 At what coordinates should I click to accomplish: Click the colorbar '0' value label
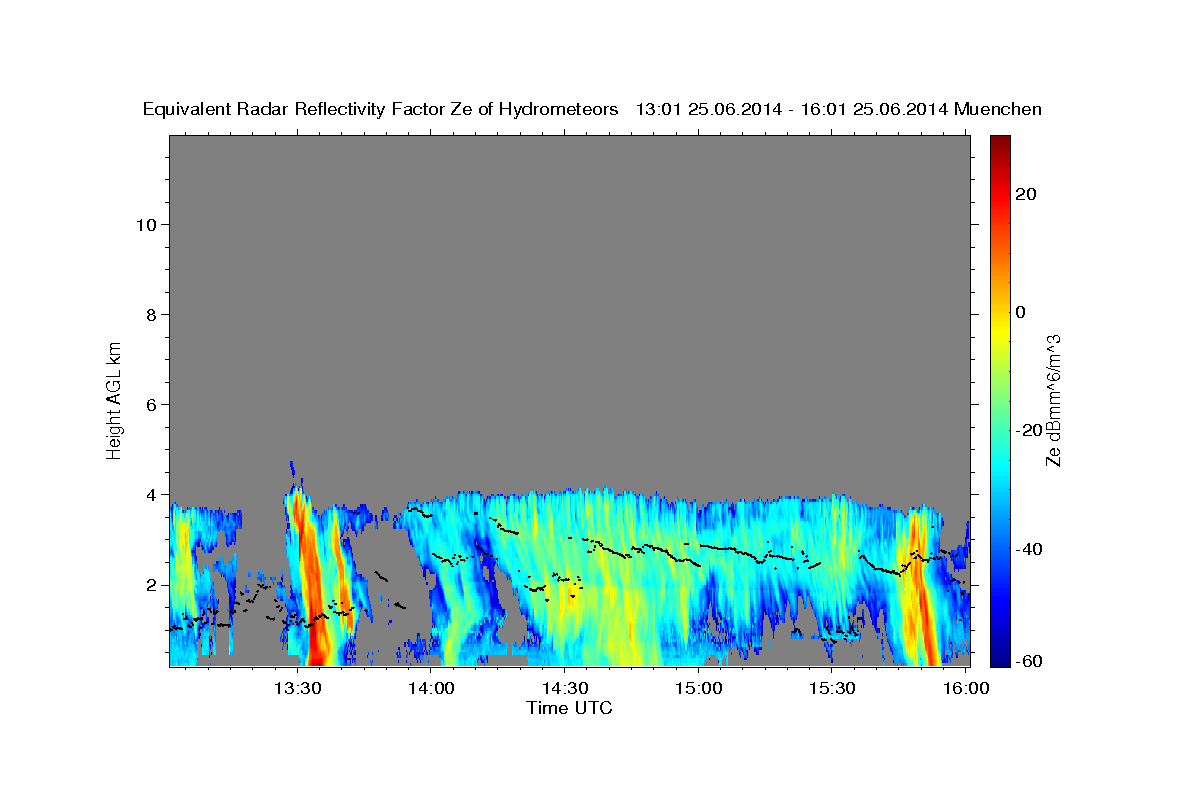pyautogui.click(x=1020, y=312)
